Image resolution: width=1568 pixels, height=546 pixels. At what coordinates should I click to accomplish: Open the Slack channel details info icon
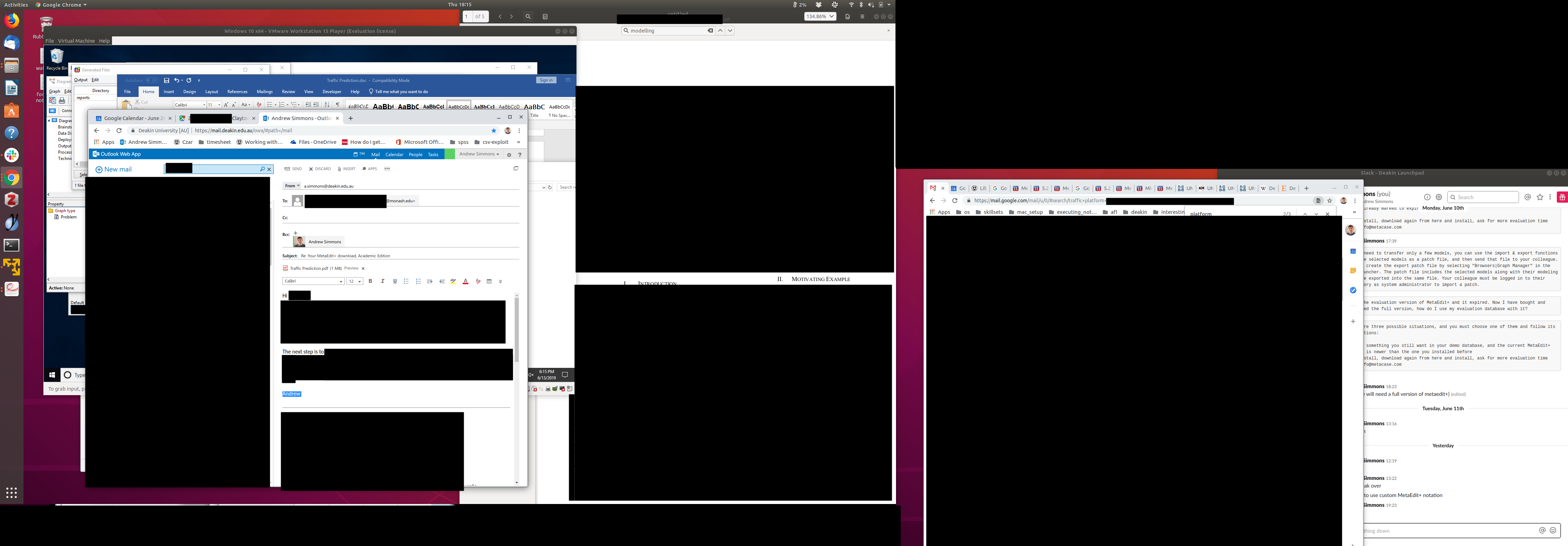[1427, 197]
